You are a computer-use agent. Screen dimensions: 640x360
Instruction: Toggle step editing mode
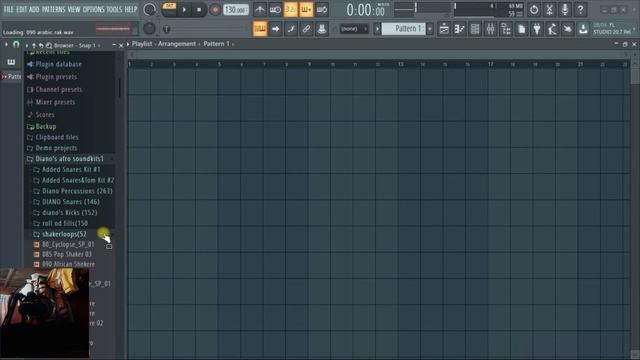point(291,29)
